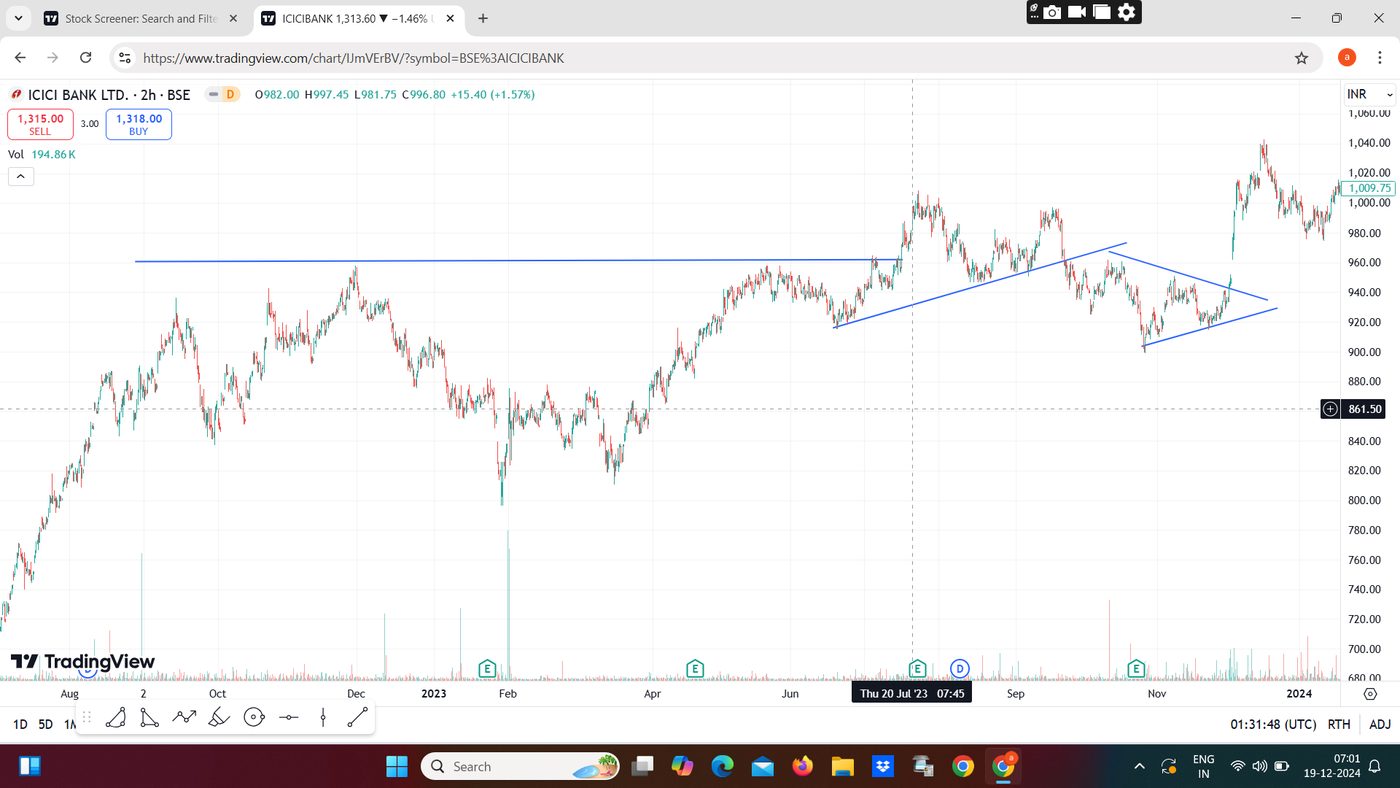Select the horizontal line tool
Image resolution: width=1400 pixels, height=788 pixels.
(x=289, y=717)
